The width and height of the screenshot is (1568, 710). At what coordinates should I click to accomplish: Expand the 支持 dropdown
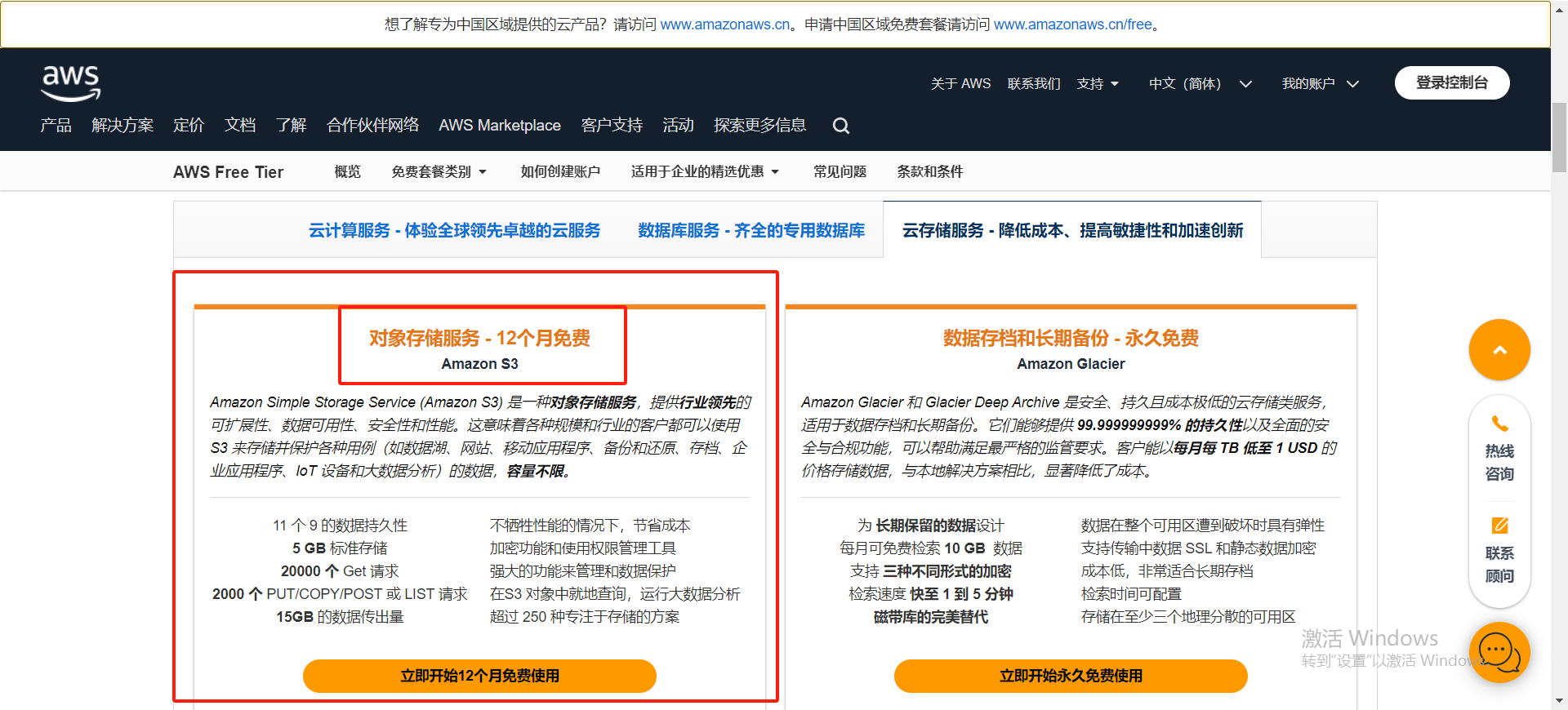[1098, 83]
